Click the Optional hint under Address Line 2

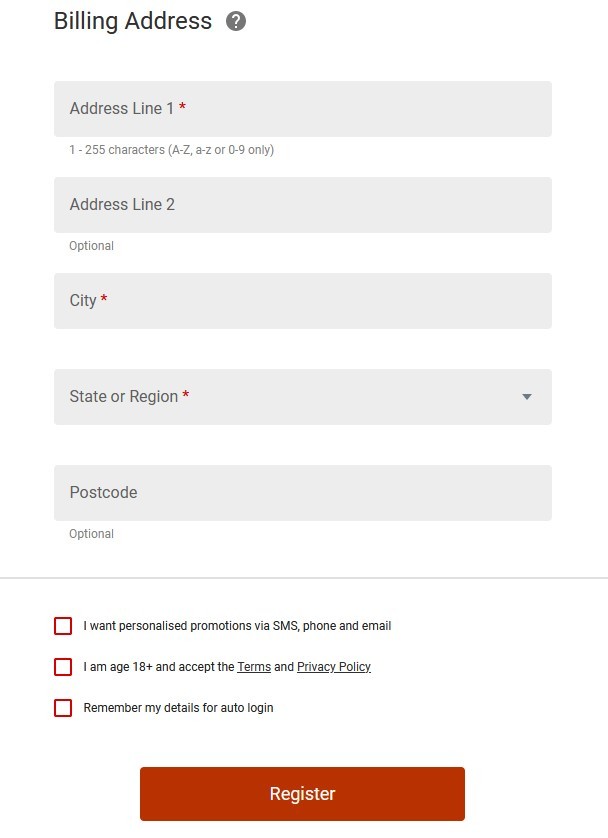coord(91,246)
